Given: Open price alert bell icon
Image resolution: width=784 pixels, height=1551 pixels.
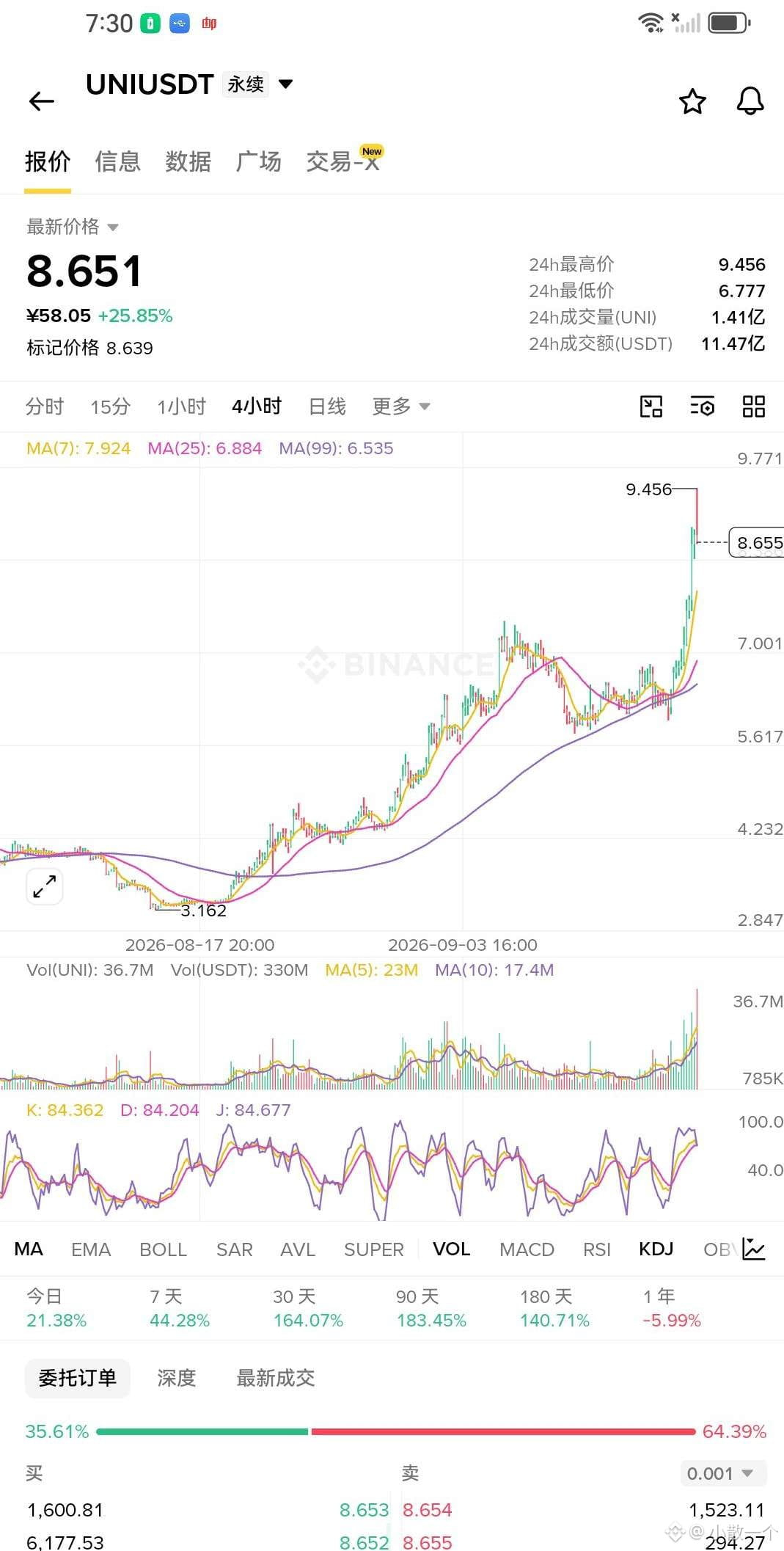Looking at the screenshot, I should tap(750, 101).
